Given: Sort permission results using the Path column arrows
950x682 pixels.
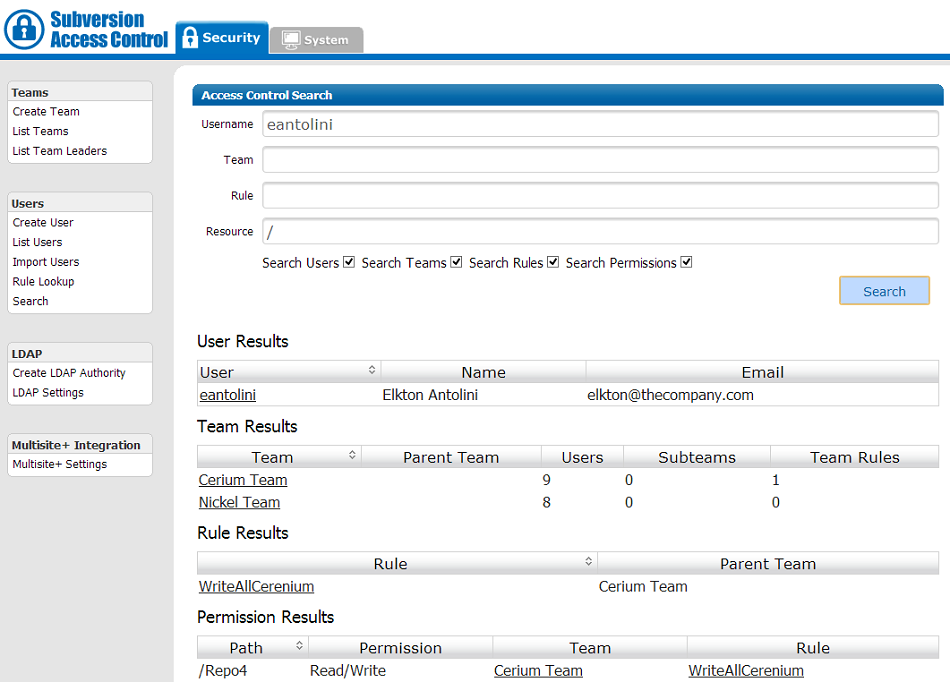Looking at the screenshot, I should (x=299, y=646).
